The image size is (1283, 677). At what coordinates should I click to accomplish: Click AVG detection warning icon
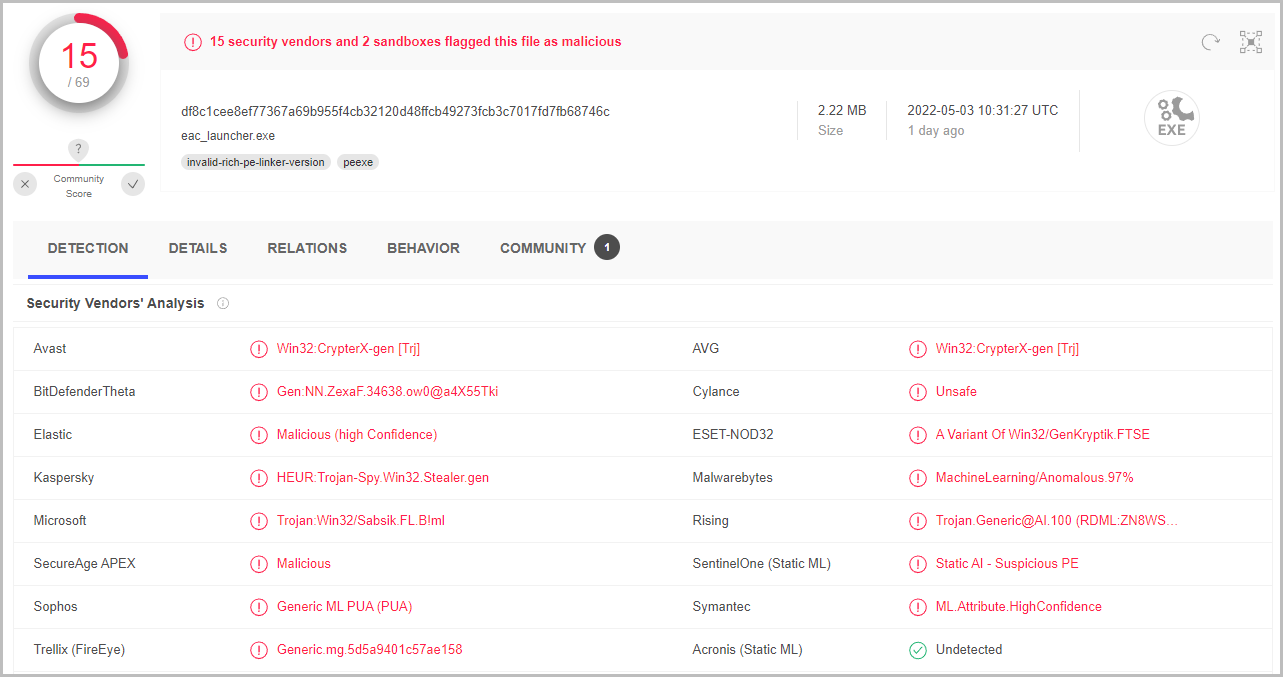coord(918,349)
